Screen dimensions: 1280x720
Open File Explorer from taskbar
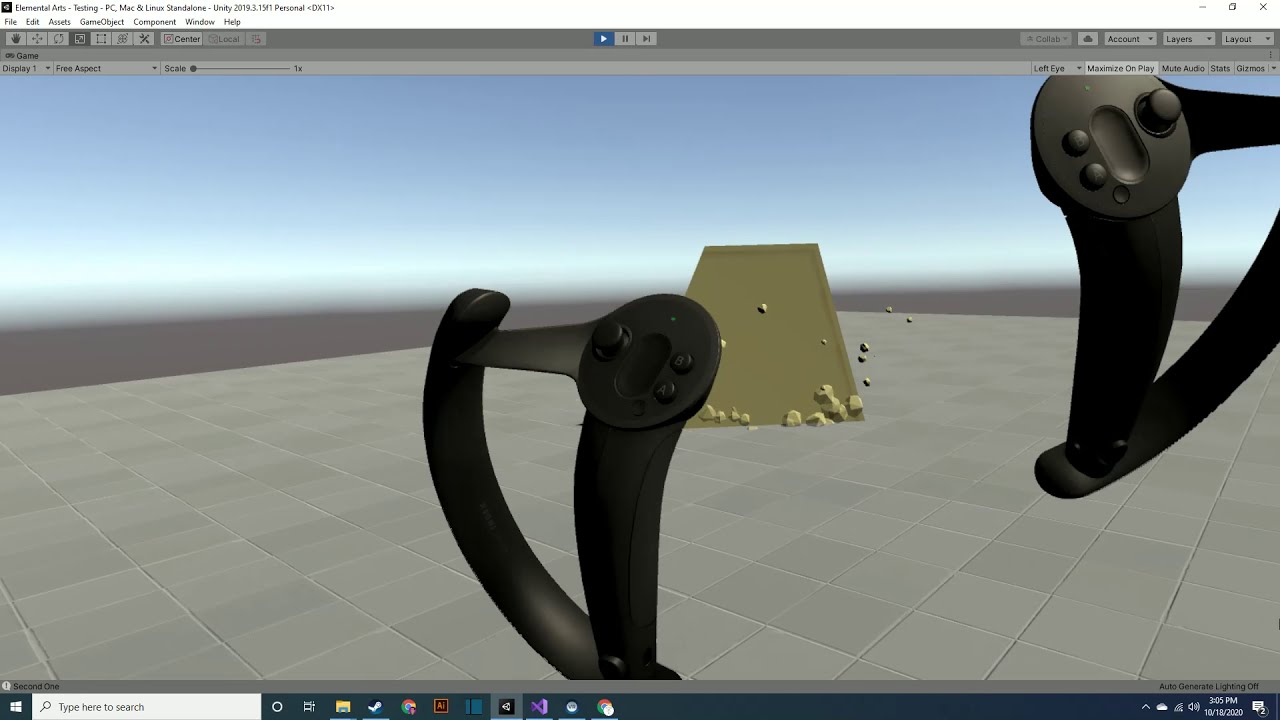(x=343, y=707)
